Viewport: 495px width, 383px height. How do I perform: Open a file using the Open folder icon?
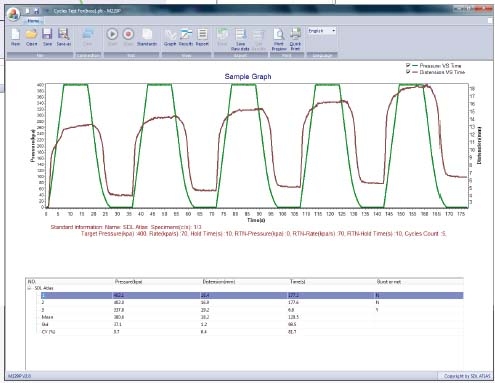click(31, 37)
